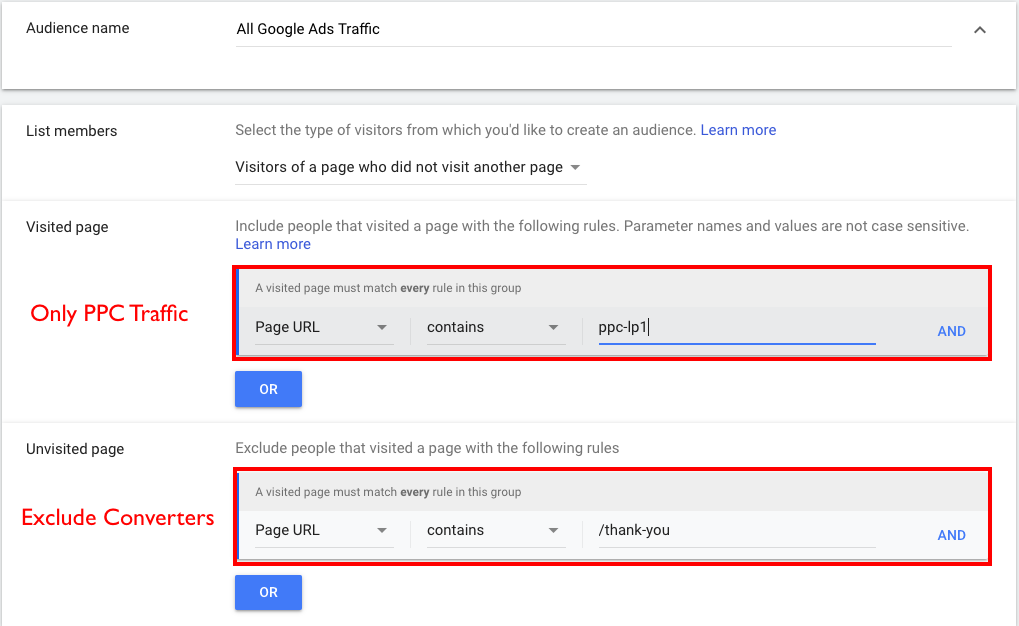
Task: Click the Audience name text field
Action: (x=592, y=30)
